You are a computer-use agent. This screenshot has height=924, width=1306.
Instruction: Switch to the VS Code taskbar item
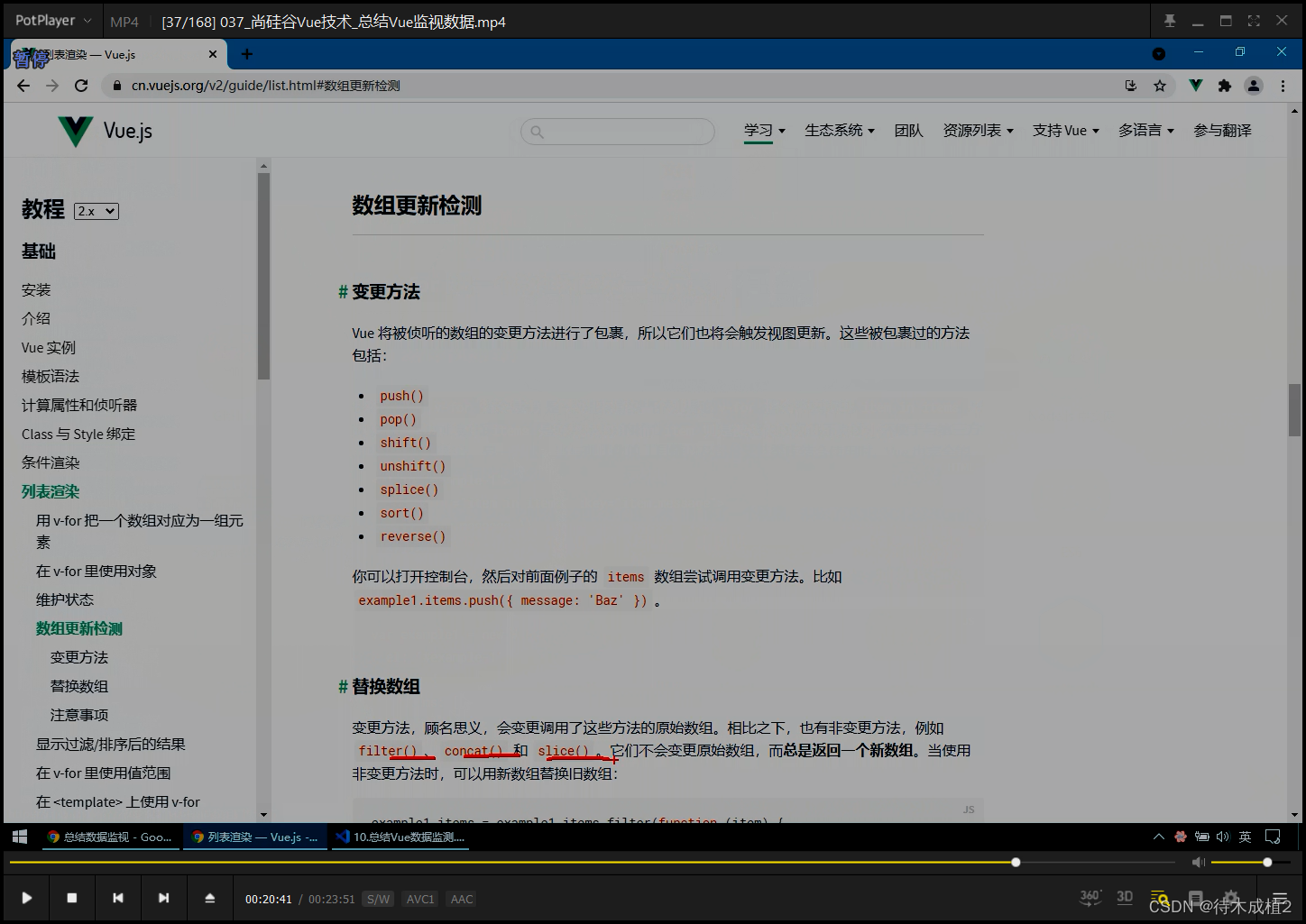point(400,837)
